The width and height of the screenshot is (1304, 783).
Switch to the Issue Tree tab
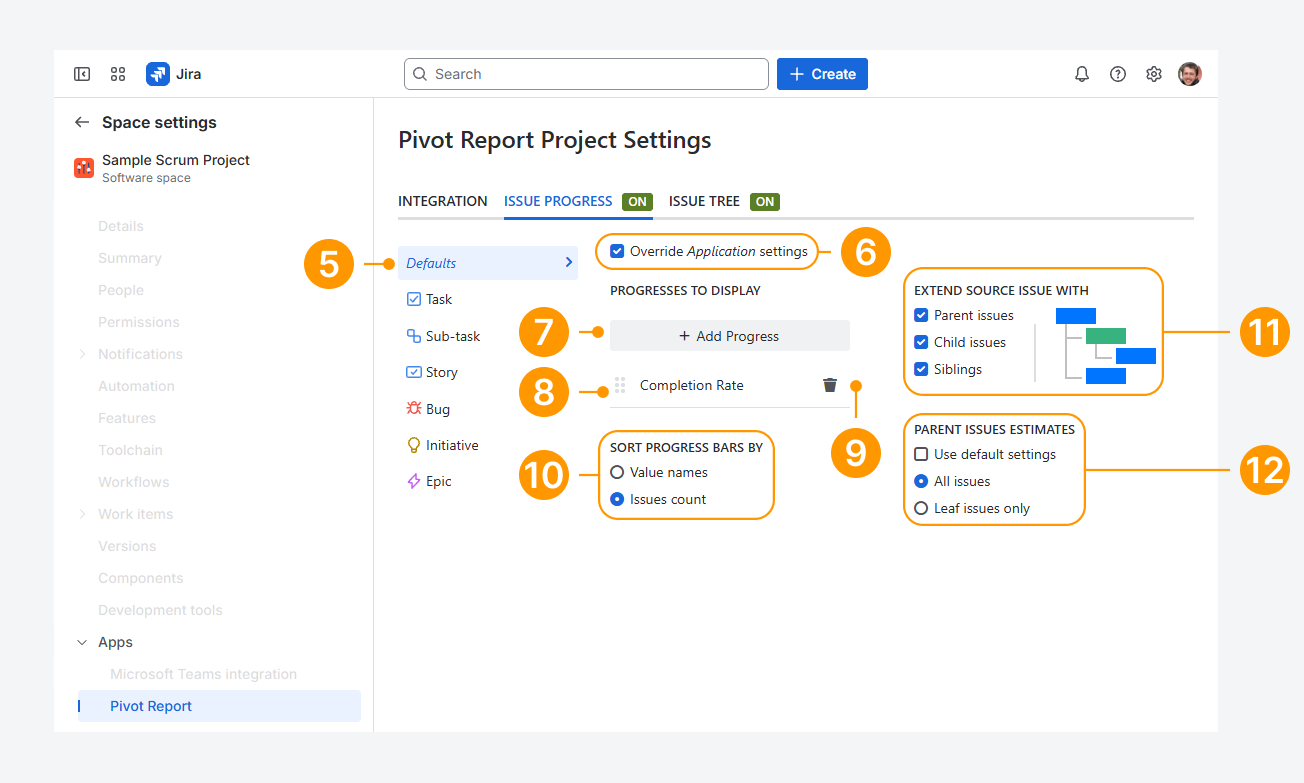pyautogui.click(x=704, y=201)
